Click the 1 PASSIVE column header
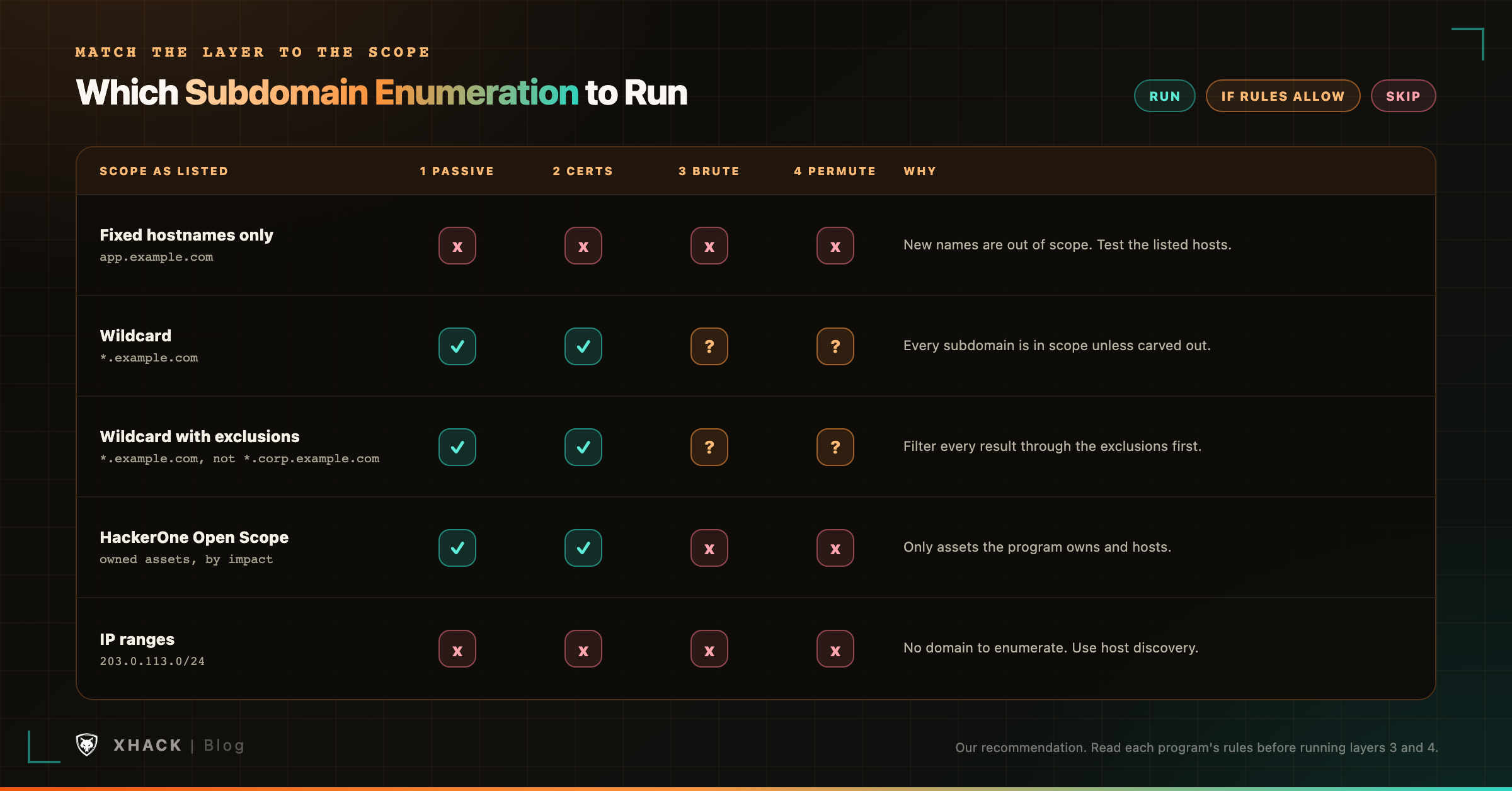Viewport: 1512px width, 791px height. pos(457,171)
